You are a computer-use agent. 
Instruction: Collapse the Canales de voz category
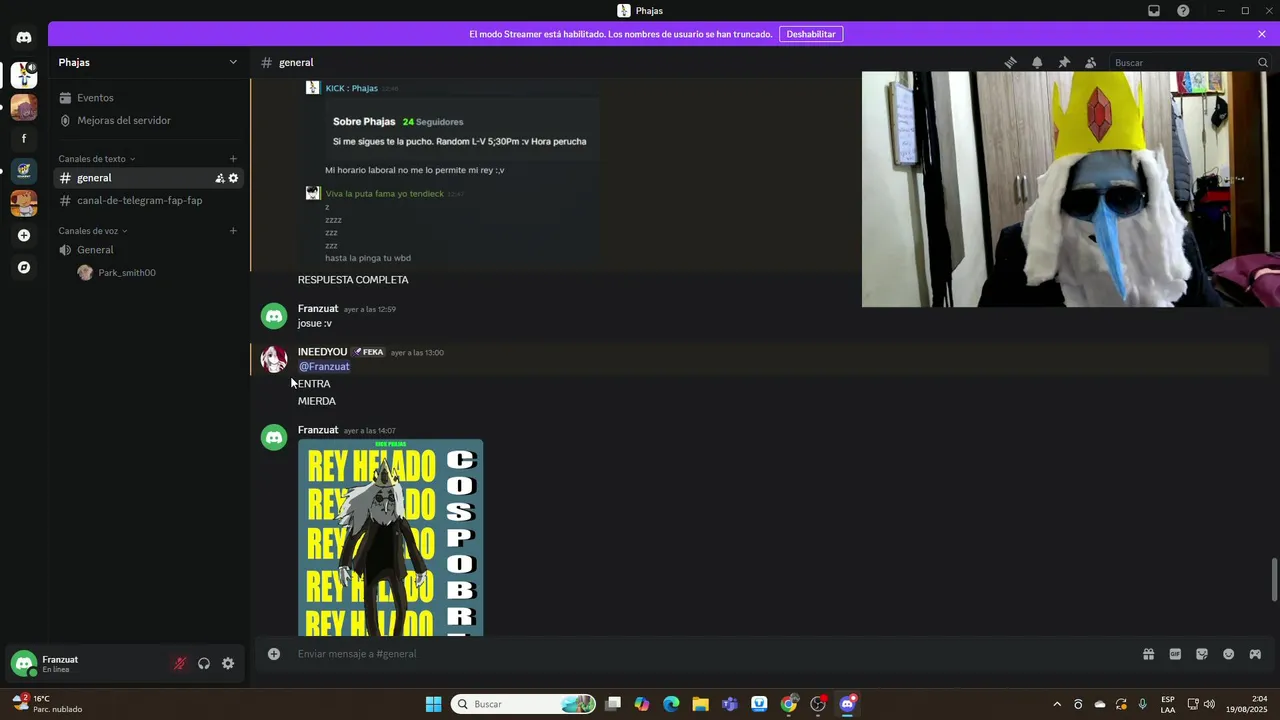(x=92, y=231)
